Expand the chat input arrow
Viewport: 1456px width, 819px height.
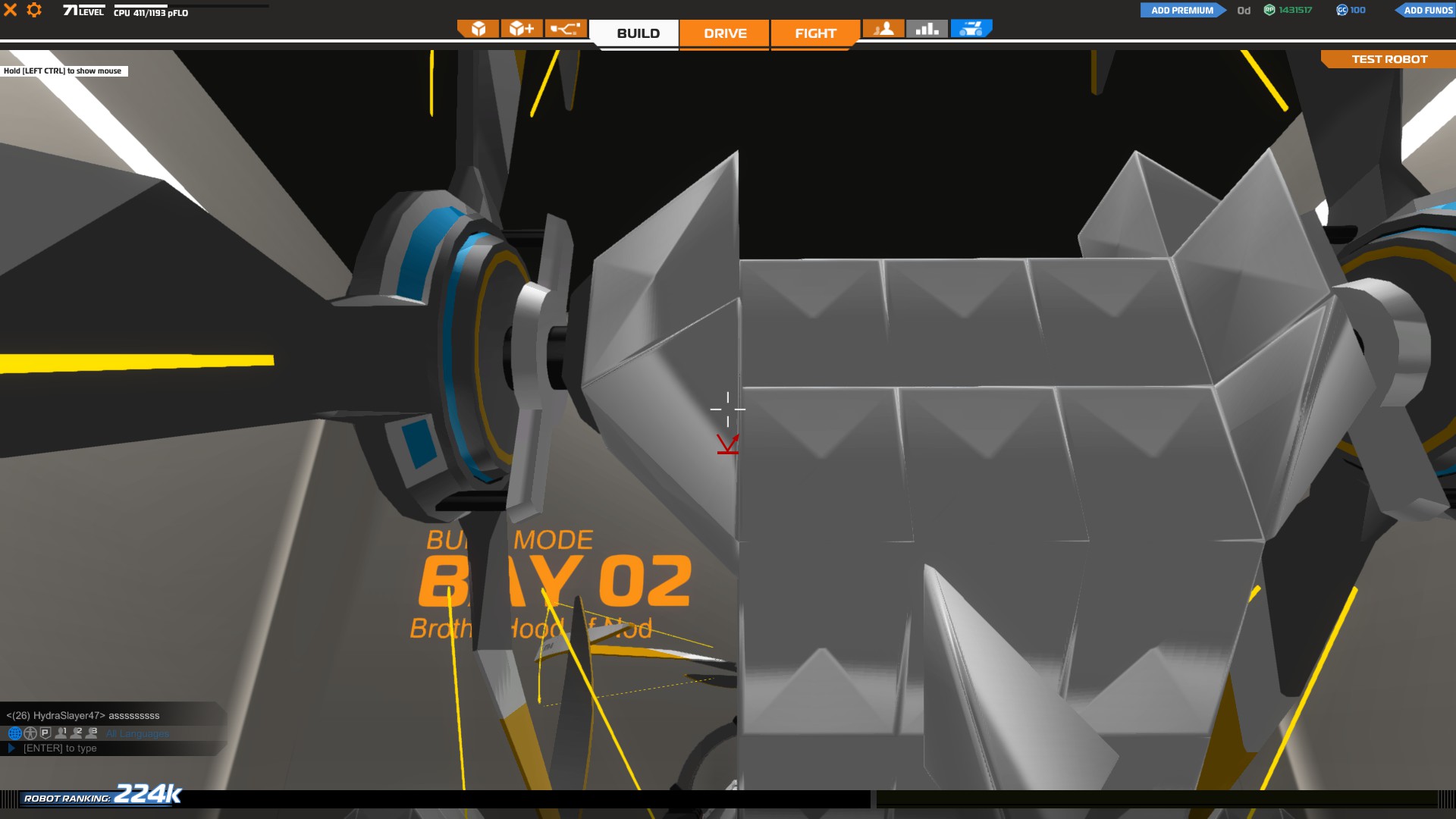click(11, 748)
